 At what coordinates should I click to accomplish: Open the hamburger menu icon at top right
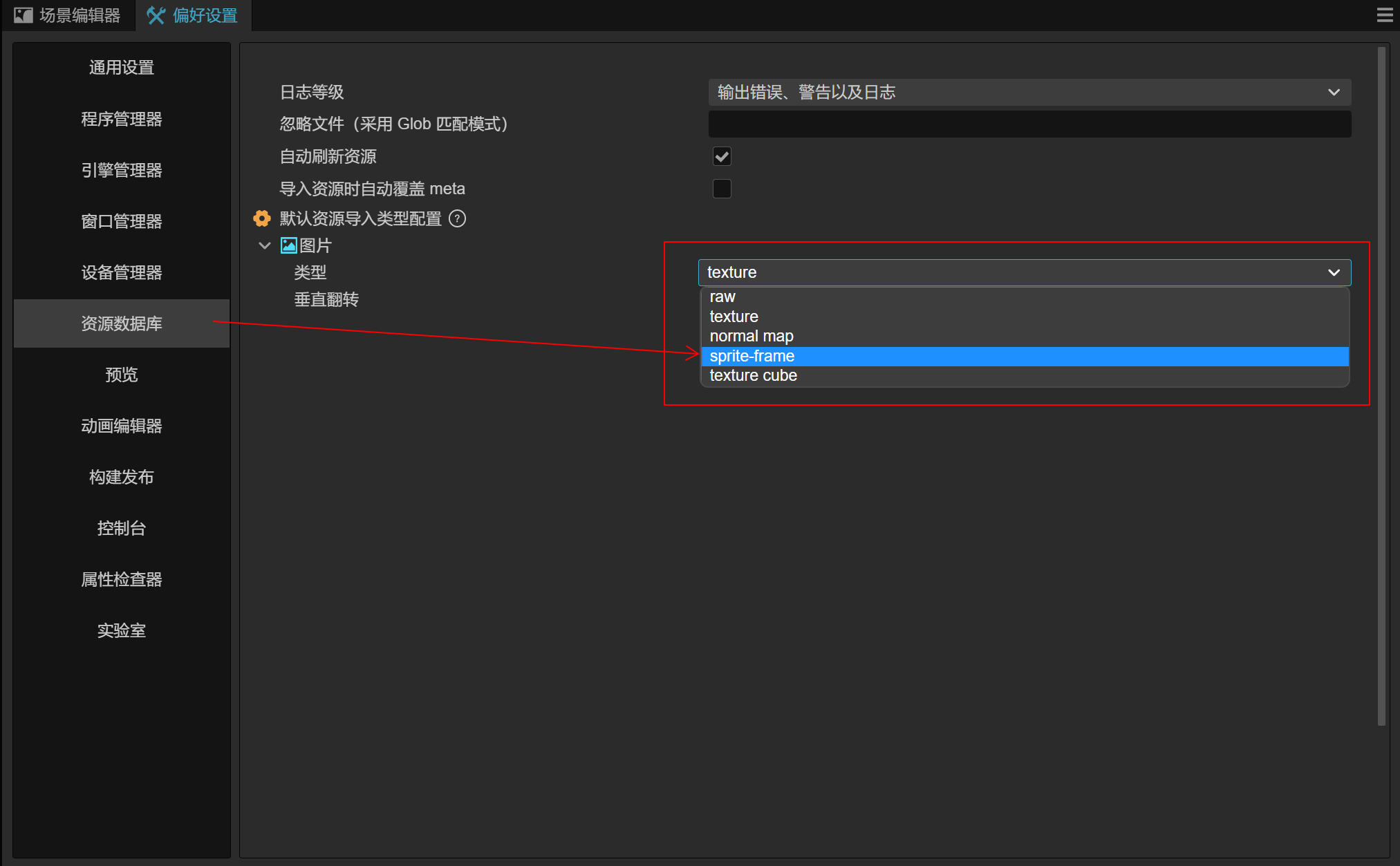pos(1385,15)
